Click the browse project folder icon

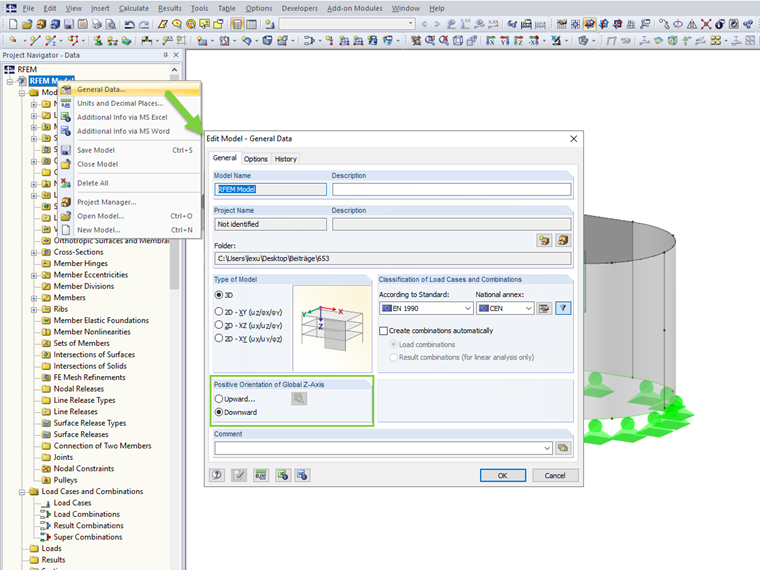(x=544, y=240)
